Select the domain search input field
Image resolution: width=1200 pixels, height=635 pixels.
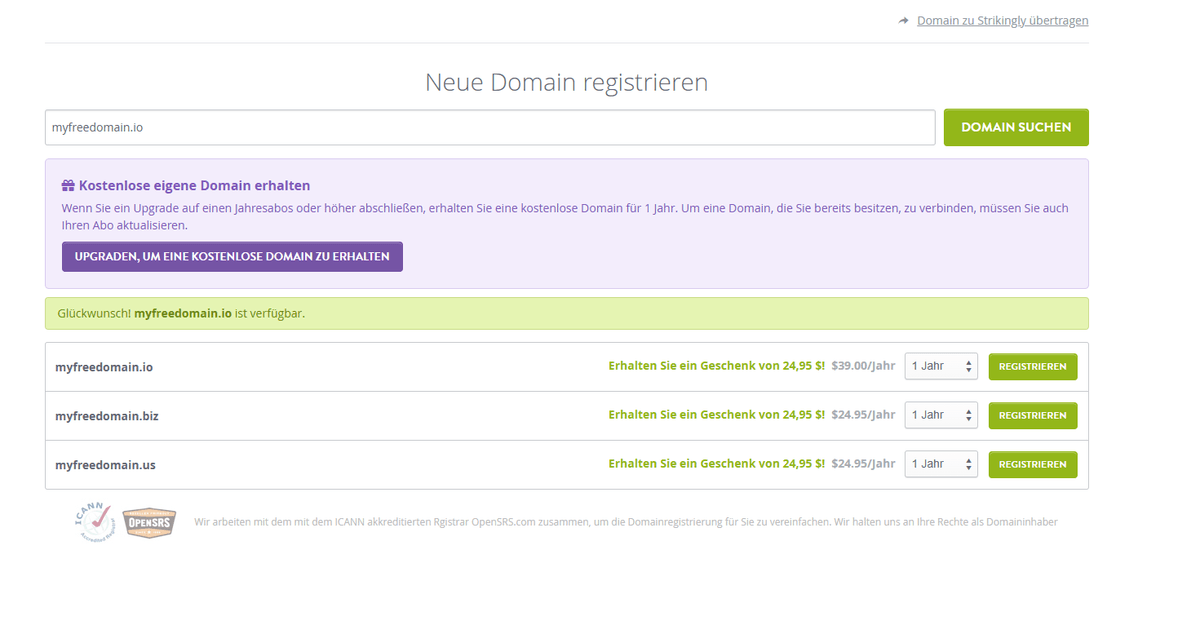click(490, 127)
